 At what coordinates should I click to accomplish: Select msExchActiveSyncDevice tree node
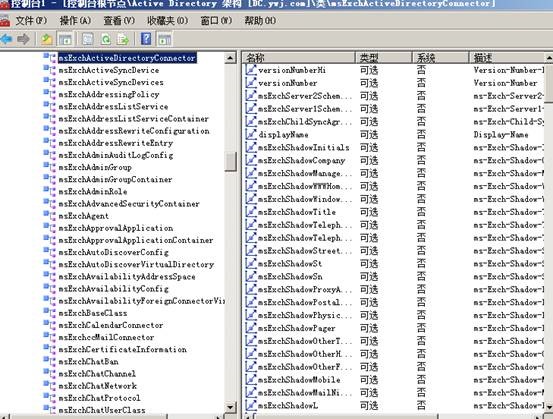[109, 70]
